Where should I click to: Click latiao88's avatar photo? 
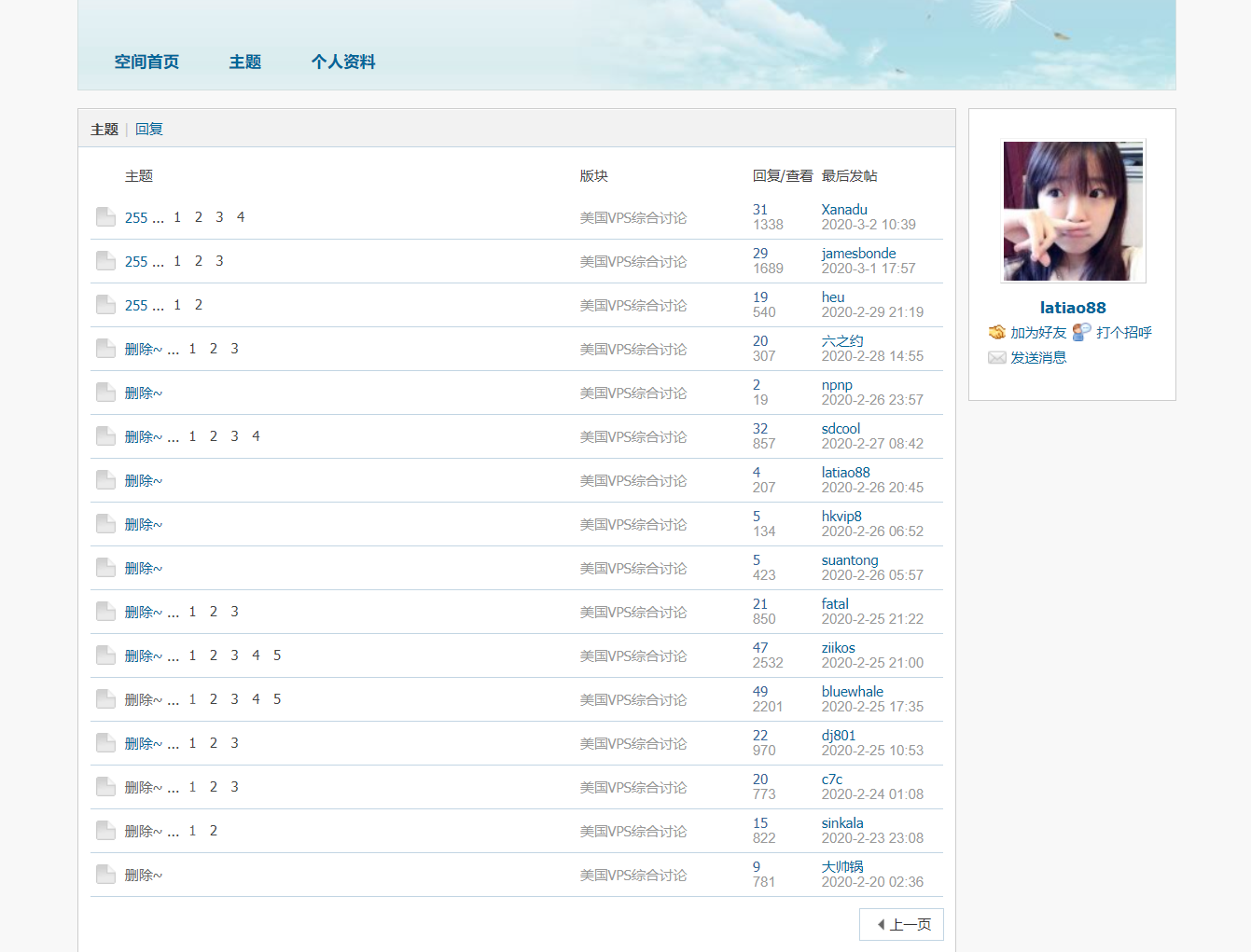click(x=1073, y=212)
